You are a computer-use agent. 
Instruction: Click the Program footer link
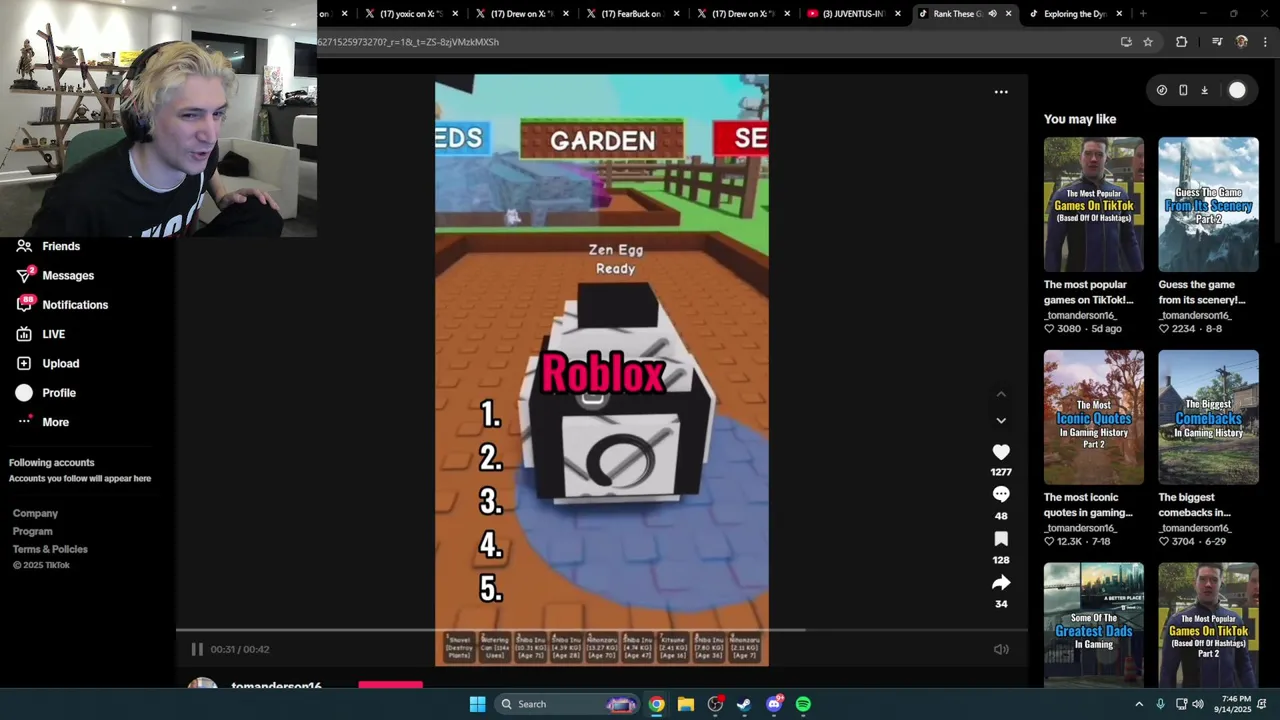click(x=32, y=531)
